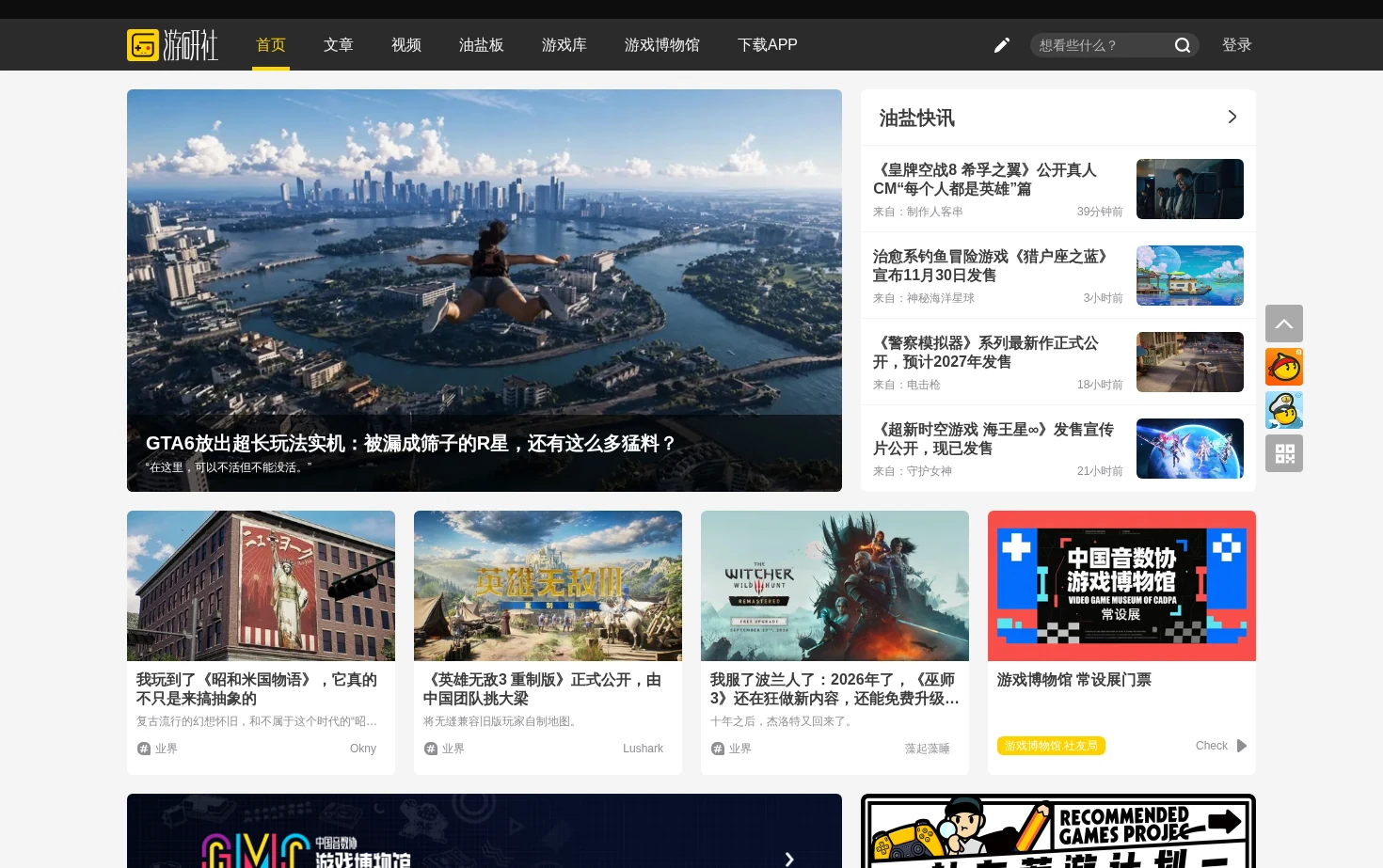
Task: Click the 猎户座之蓝 news thumbnail
Action: [x=1190, y=276]
